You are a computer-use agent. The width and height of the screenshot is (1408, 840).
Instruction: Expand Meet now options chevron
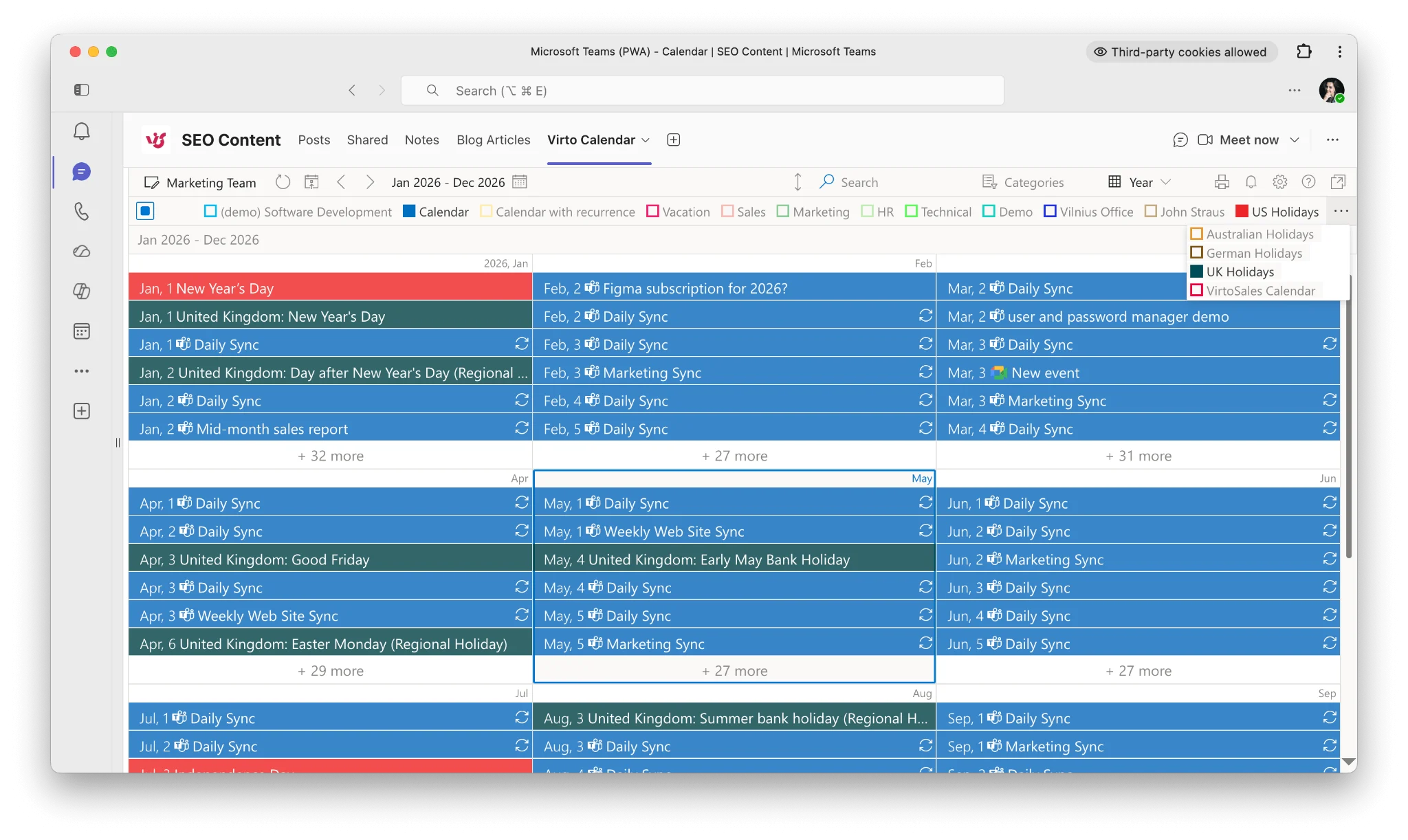click(x=1295, y=140)
